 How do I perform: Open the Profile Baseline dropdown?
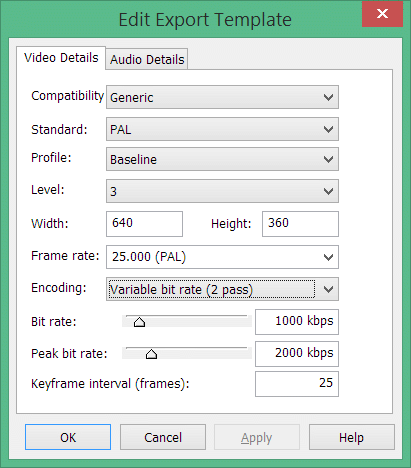(222, 159)
